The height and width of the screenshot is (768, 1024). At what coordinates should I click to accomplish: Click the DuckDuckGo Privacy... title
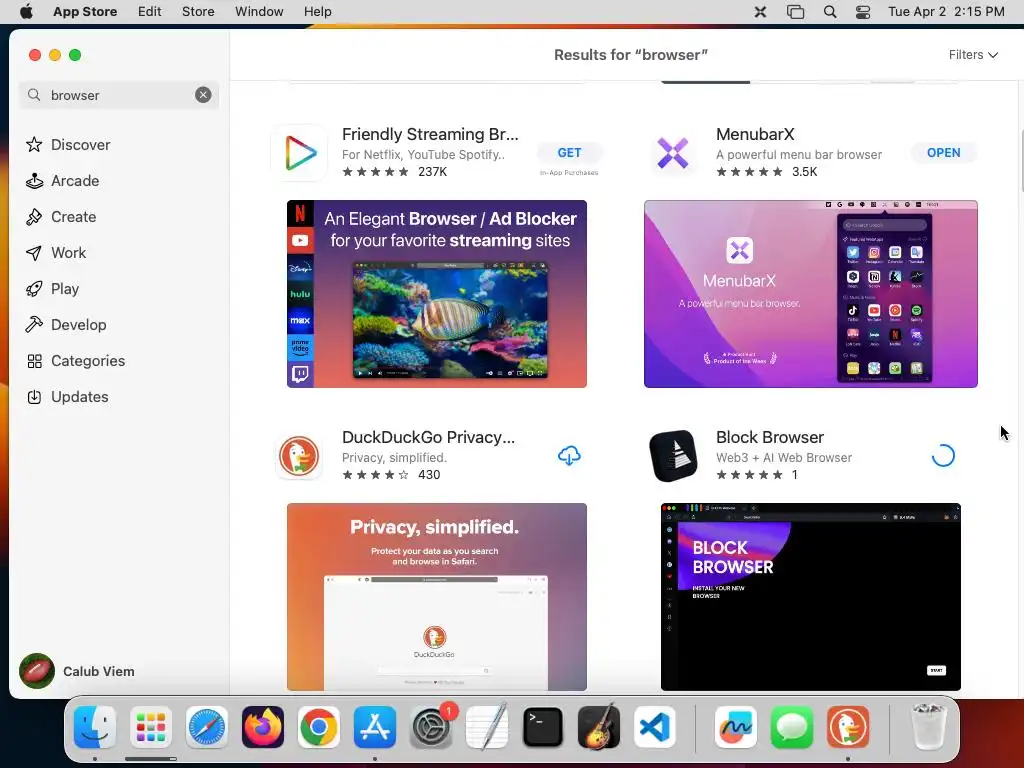coord(428,438)
